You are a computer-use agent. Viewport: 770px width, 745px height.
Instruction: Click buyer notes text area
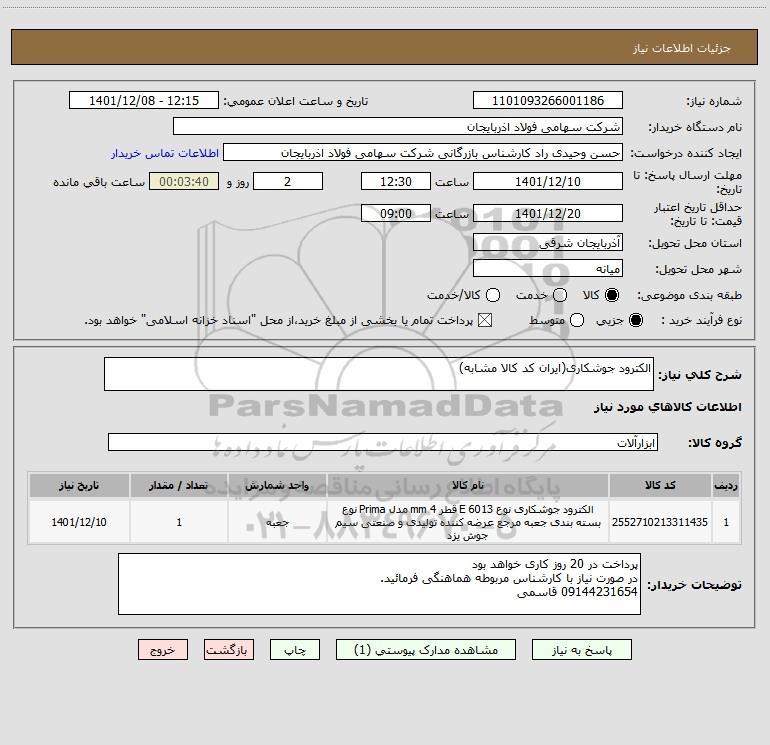pyautogui.click(x=379, y=584)
